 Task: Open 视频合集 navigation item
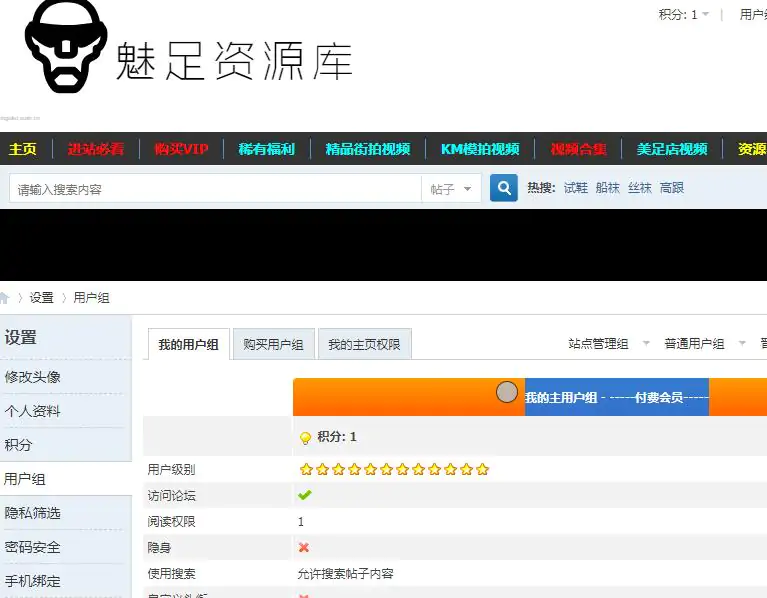click(578, 149)
